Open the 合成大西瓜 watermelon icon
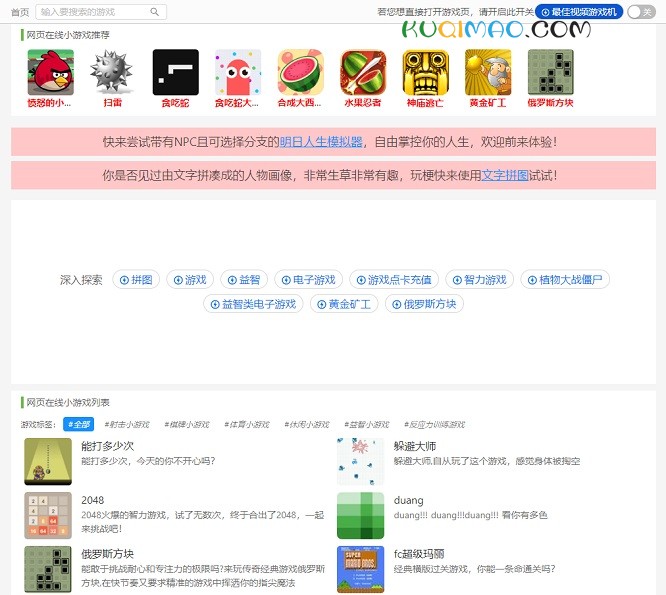The width and height of the screenshot is (666, 595). coord(301,72)
